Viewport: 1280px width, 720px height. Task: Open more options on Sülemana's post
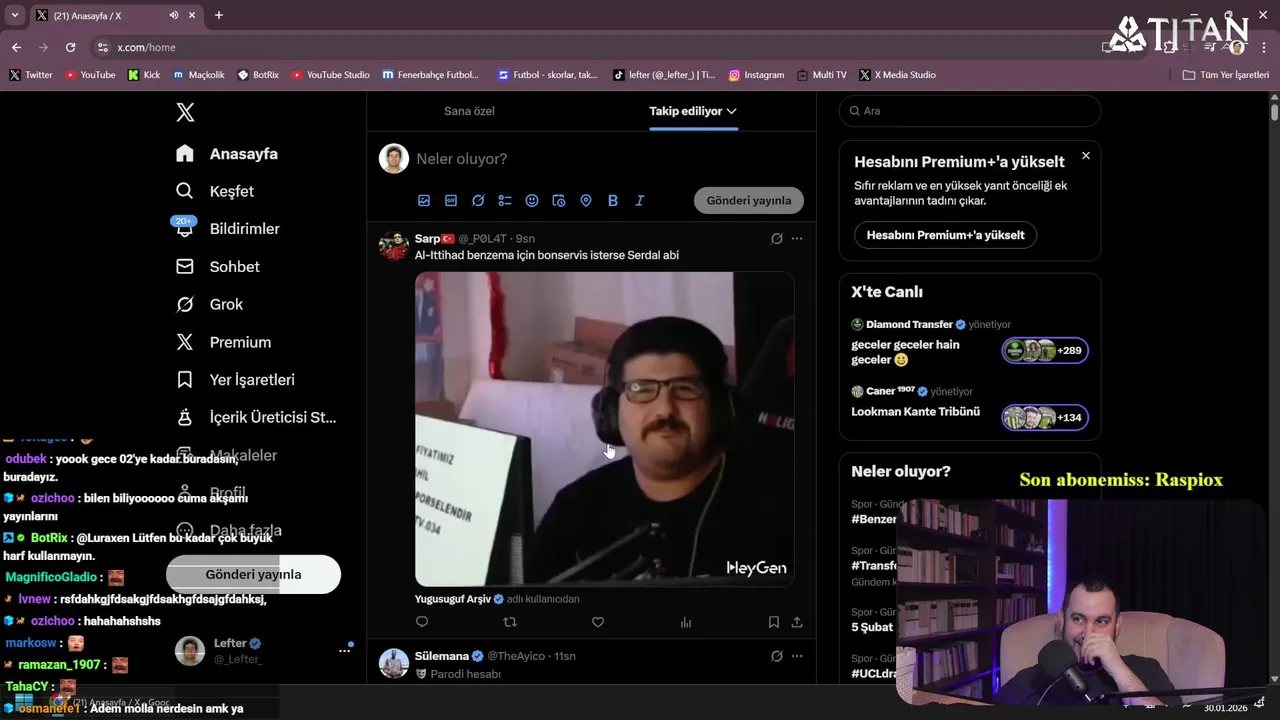(x=797, y=656)
